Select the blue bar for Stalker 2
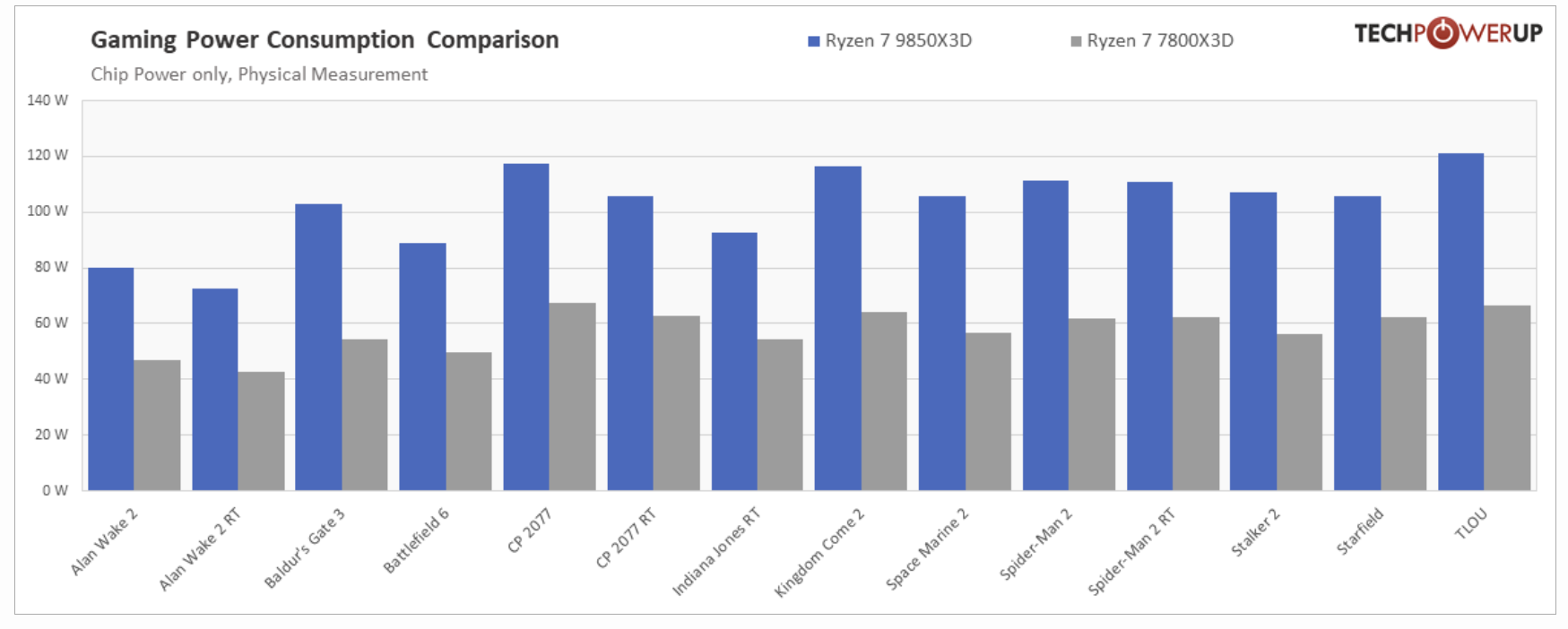Screen dimensions: 1568x629 click(1253, 341)
